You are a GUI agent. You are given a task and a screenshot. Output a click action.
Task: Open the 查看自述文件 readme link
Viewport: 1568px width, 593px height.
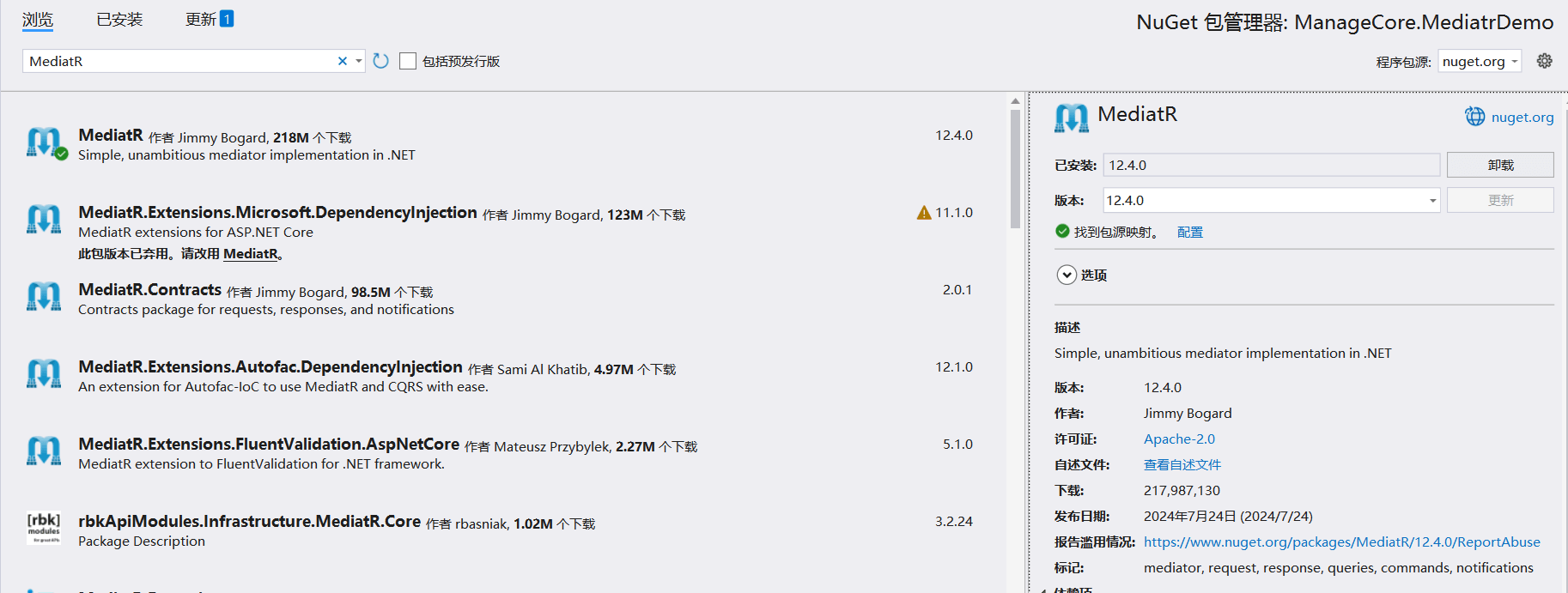pos(1182,464)
